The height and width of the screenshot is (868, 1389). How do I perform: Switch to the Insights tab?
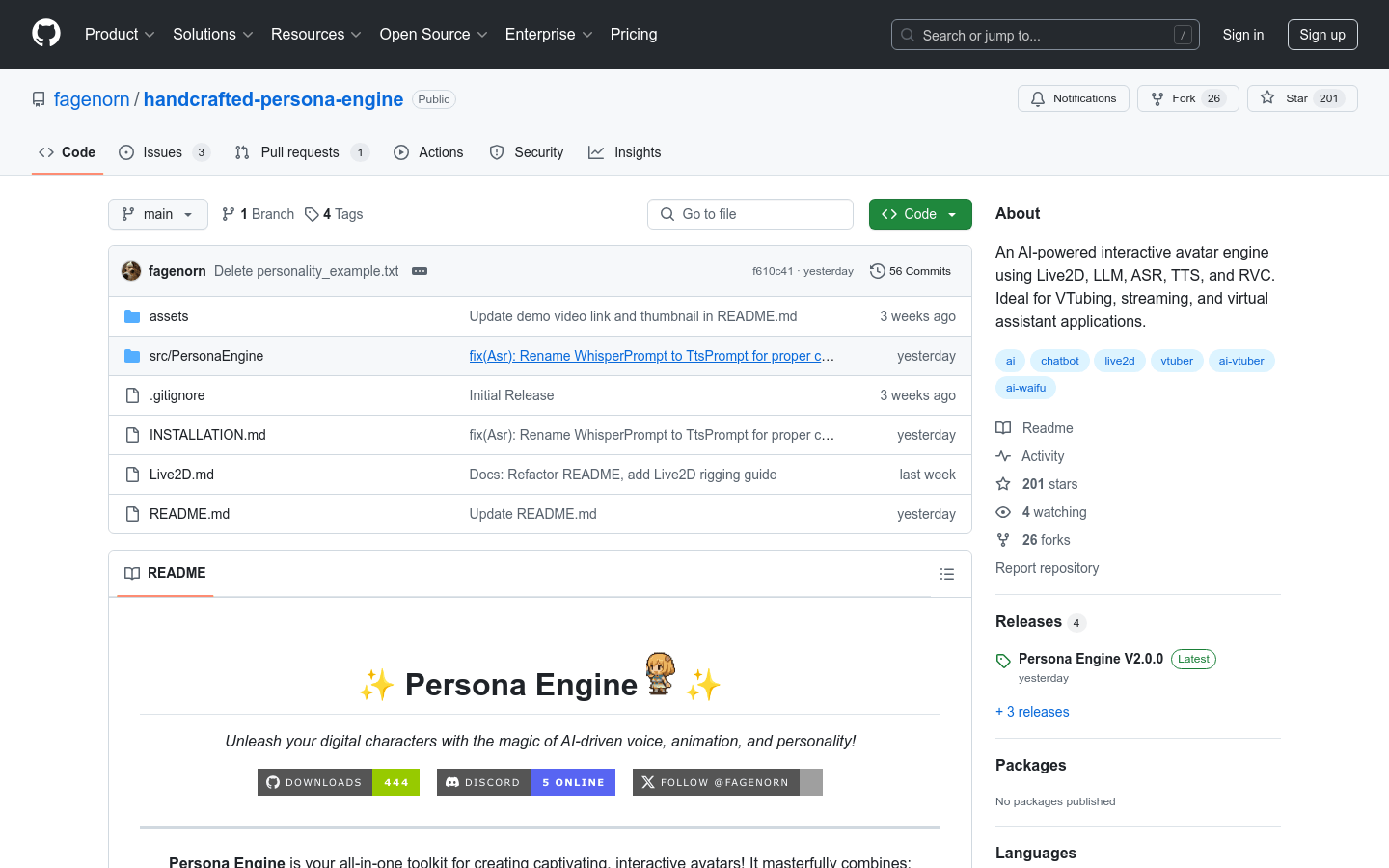(x=625, y=152)
